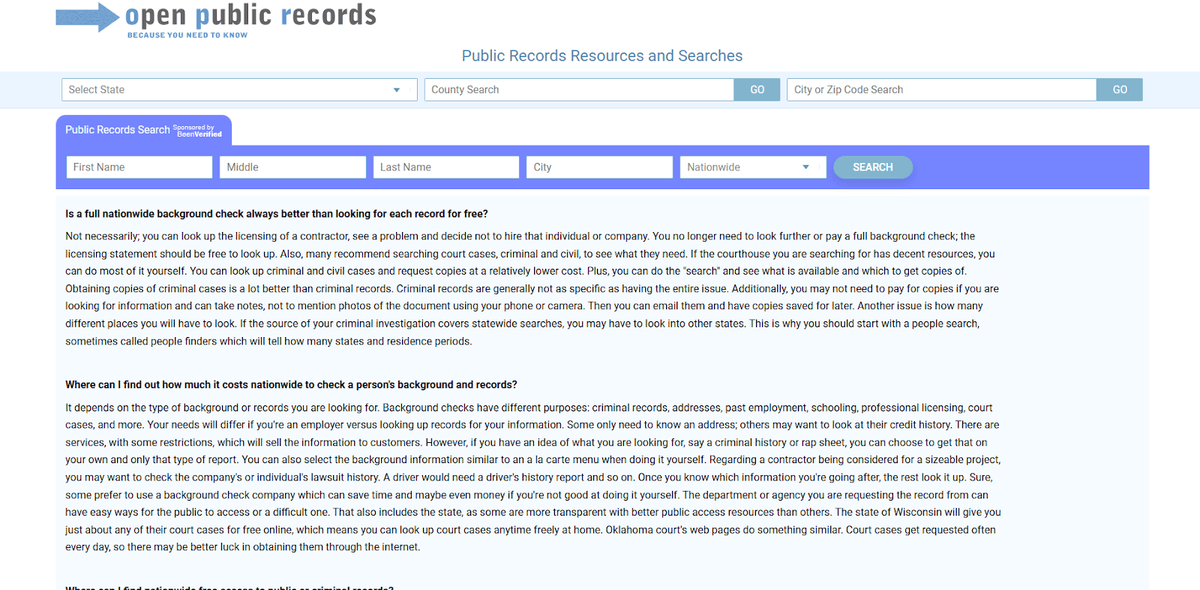Viewport: 1200px width, 590px height.
Task: Click the Last Name input field
Action: [445, 166]
